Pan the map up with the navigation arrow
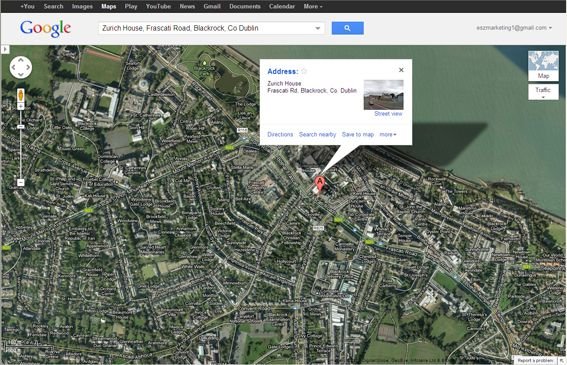 pyautogui.click(x=21, y=60)
